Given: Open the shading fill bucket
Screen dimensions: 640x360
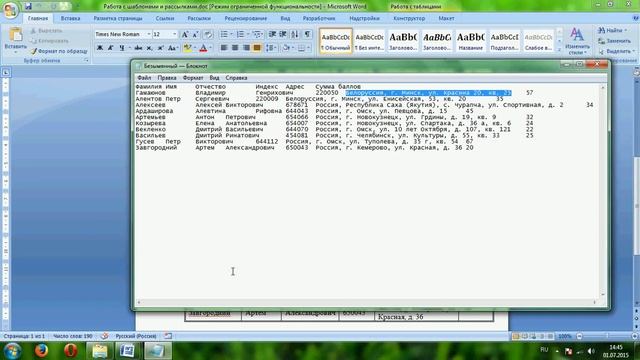Looking at the screenshot, I should pos(286,48).
